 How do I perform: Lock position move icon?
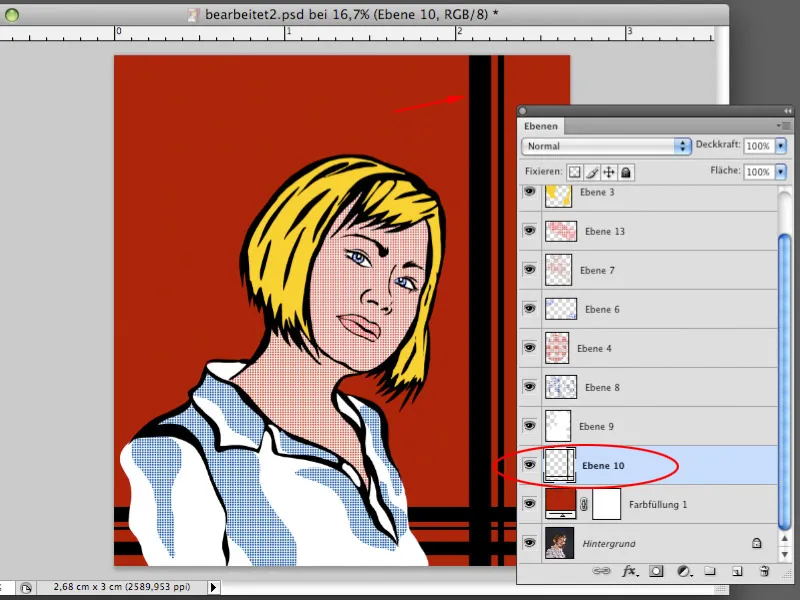(x=609, y=172)
